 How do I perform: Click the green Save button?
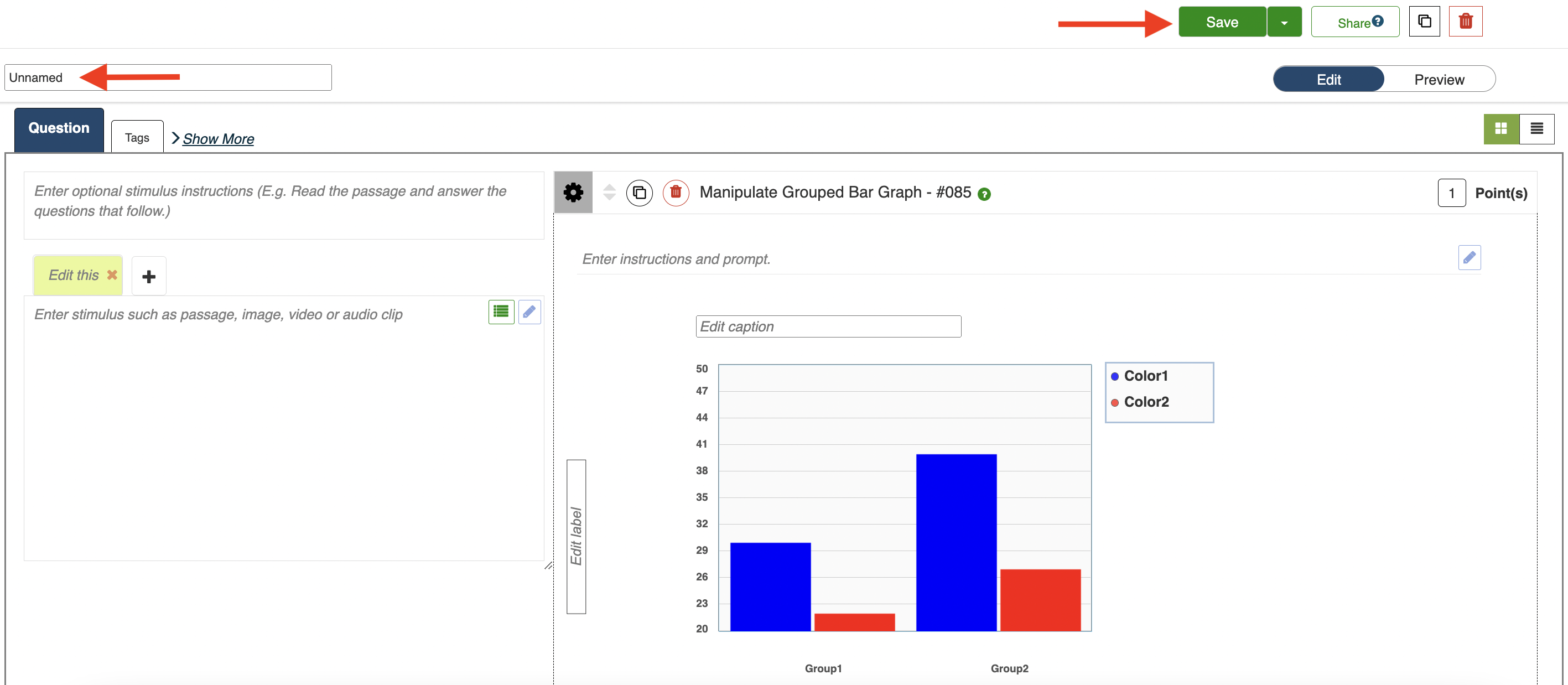(1222, 23)
